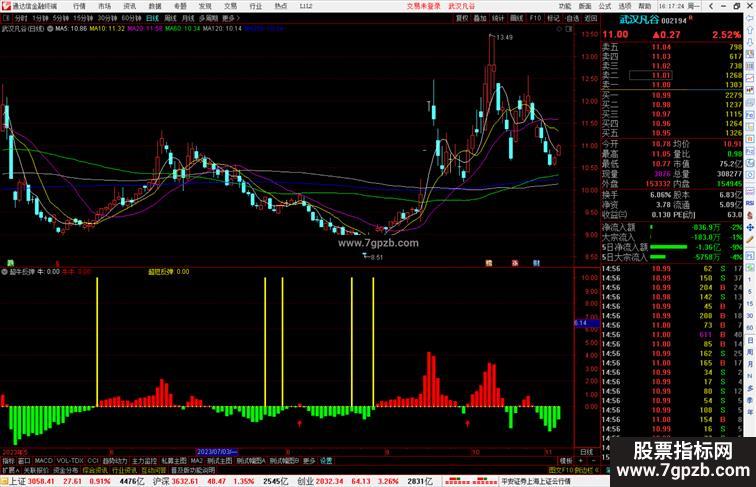Expand the 扩展 panel
This screenshot has height=487, width=756.
coord(10,470)
